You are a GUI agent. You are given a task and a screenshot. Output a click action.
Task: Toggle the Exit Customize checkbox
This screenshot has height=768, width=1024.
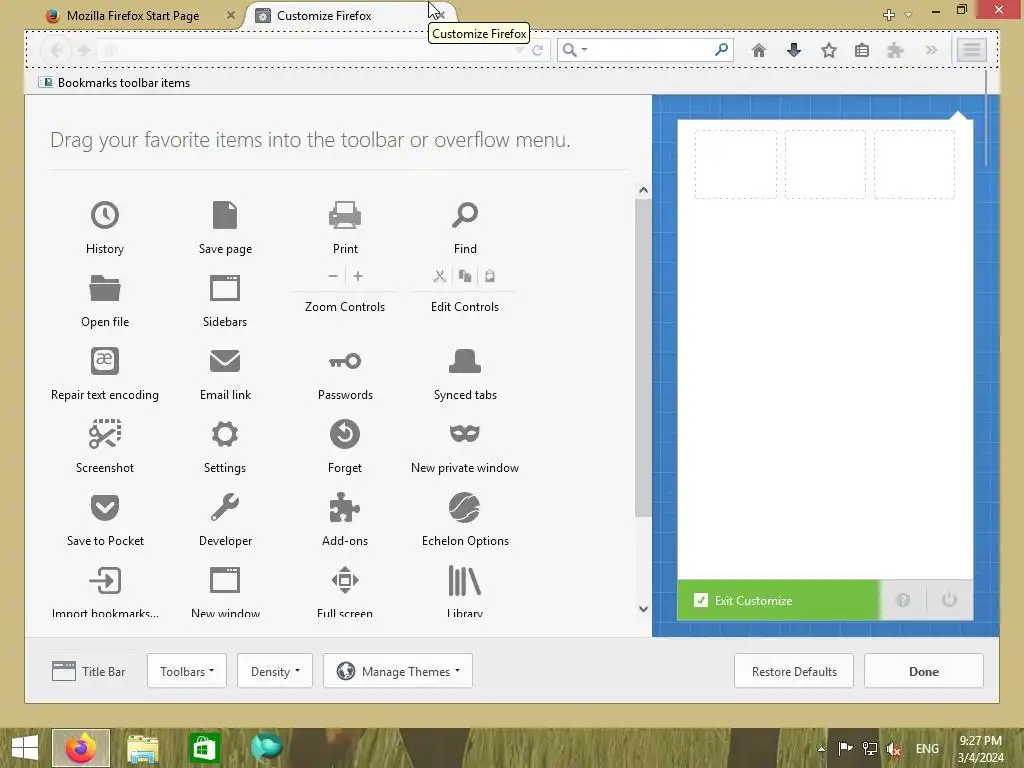click(x=701, y=600)
